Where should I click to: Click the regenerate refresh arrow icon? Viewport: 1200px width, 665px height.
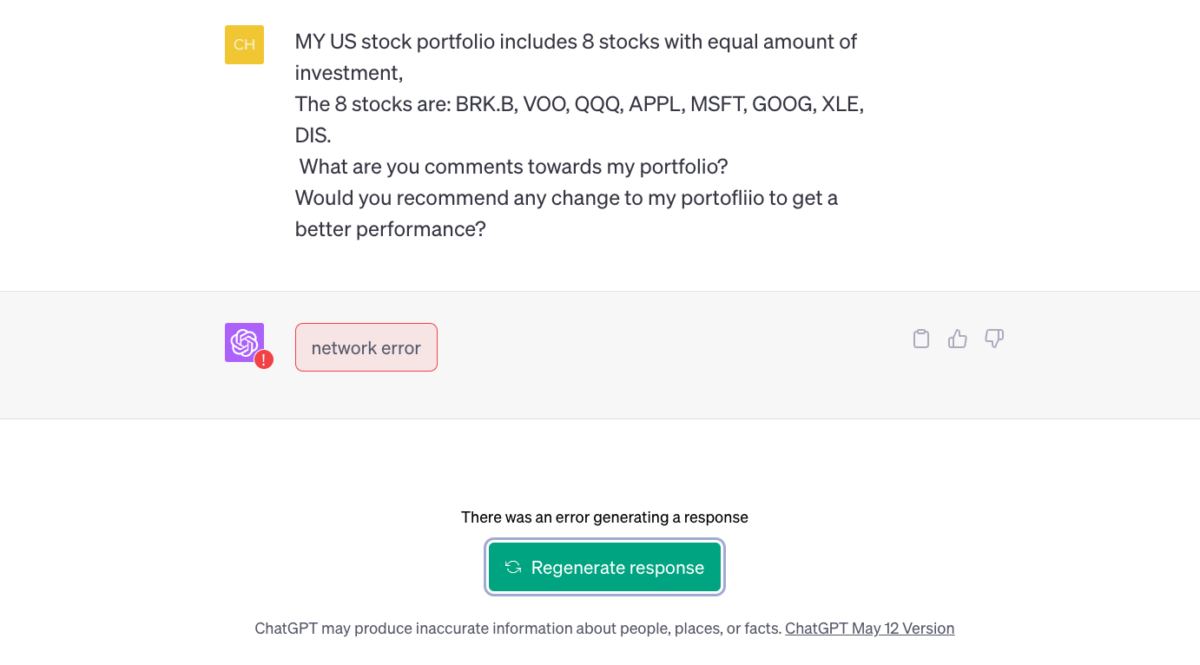pos(513,567)
